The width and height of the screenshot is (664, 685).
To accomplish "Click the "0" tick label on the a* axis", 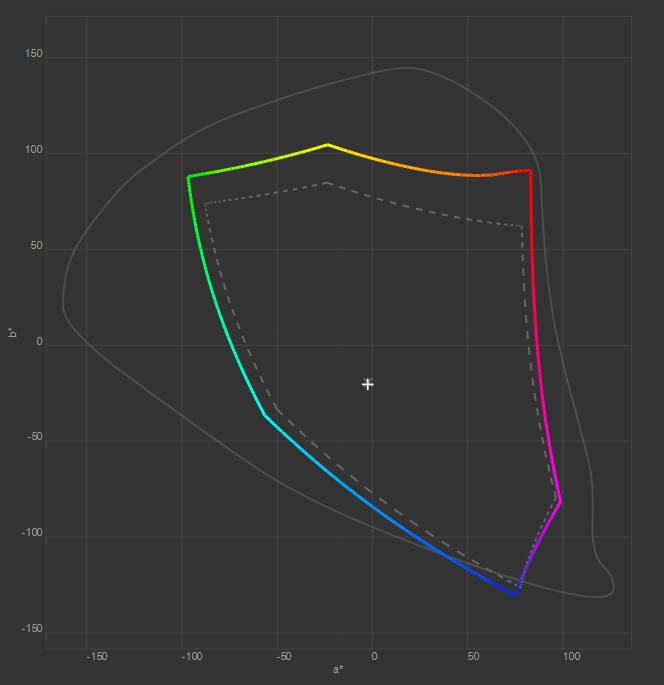I will [x=374, y=656].
